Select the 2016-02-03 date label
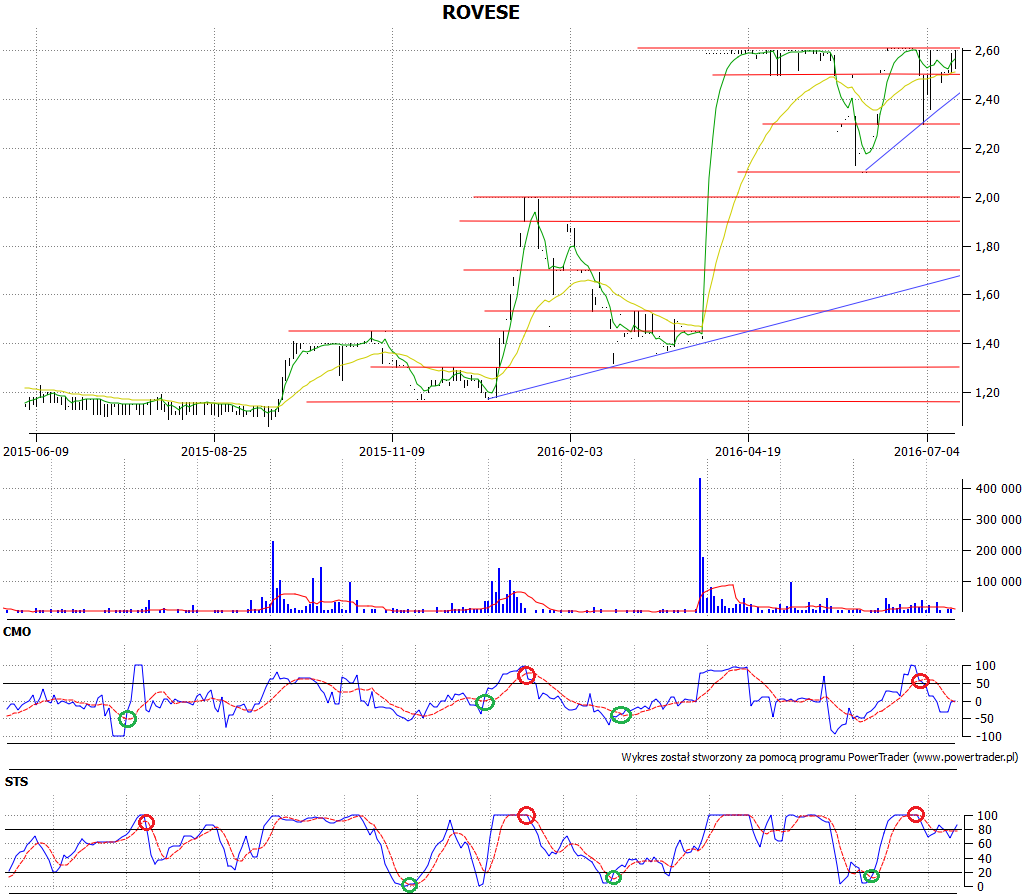 (x=569, y=451)
